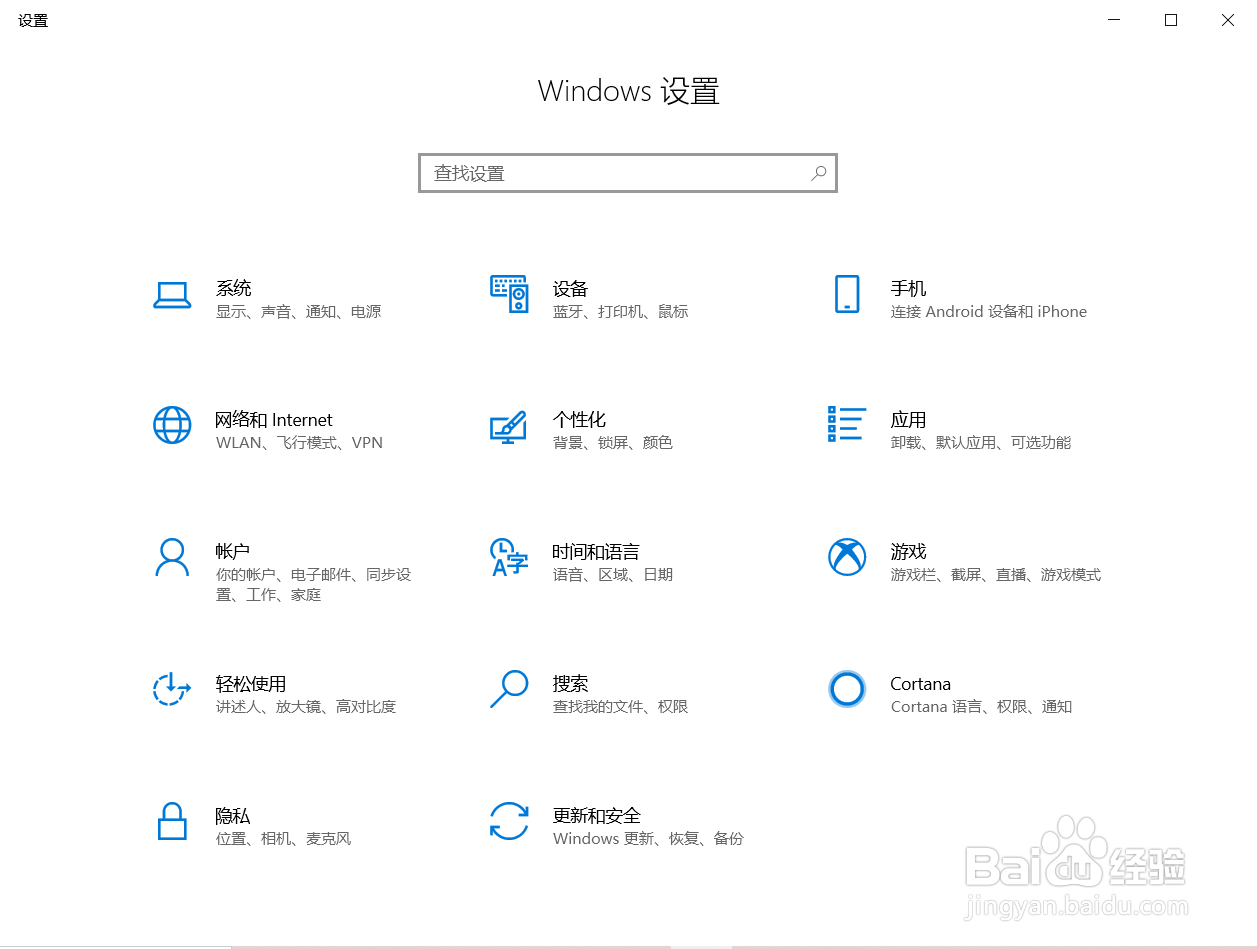Focus the 查找设置 search field
Screen dimensions: 1257x949
pos(628,173)
